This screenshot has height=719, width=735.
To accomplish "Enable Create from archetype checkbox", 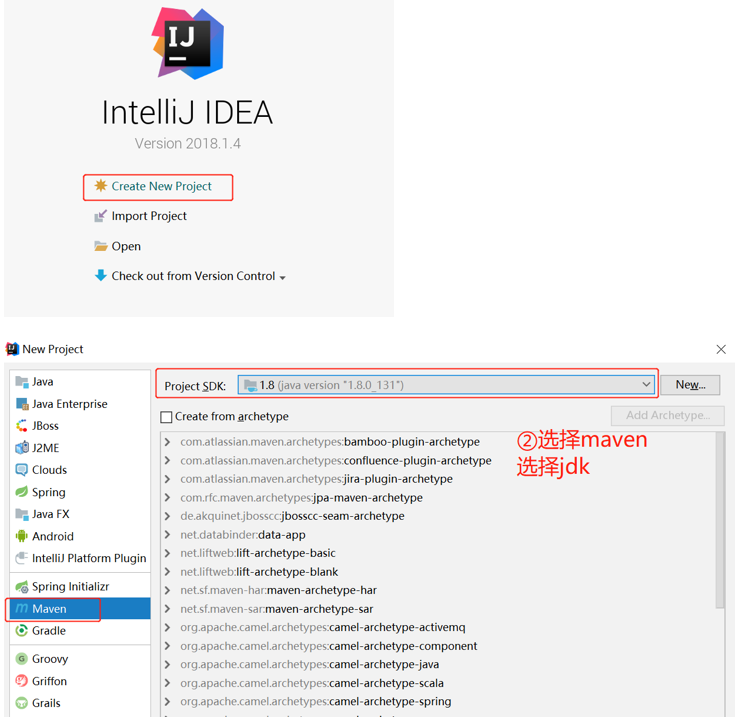I will (166, 417).
